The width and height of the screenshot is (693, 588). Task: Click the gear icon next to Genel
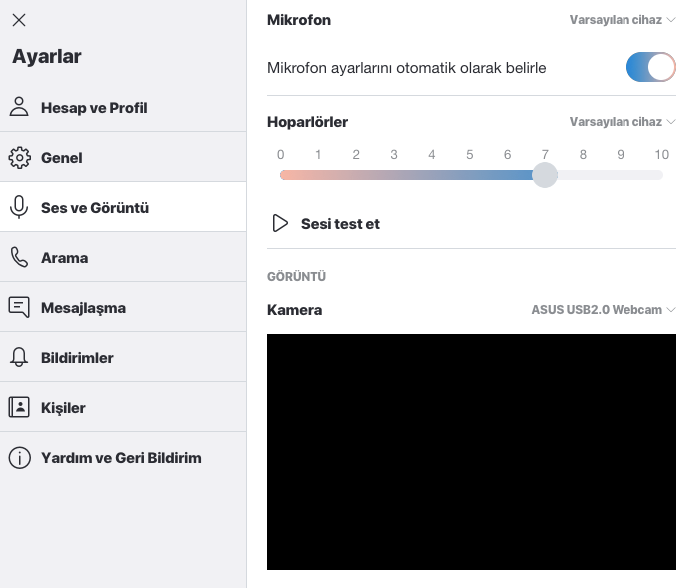19,158
